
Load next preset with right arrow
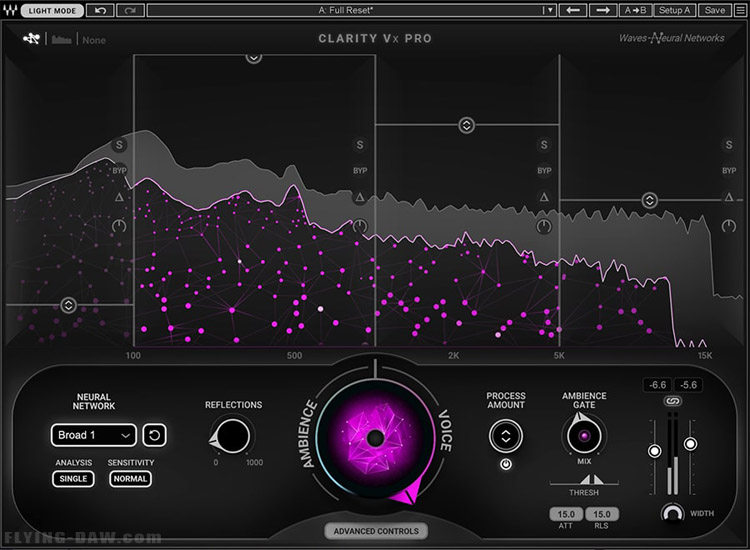pos(603,10)
